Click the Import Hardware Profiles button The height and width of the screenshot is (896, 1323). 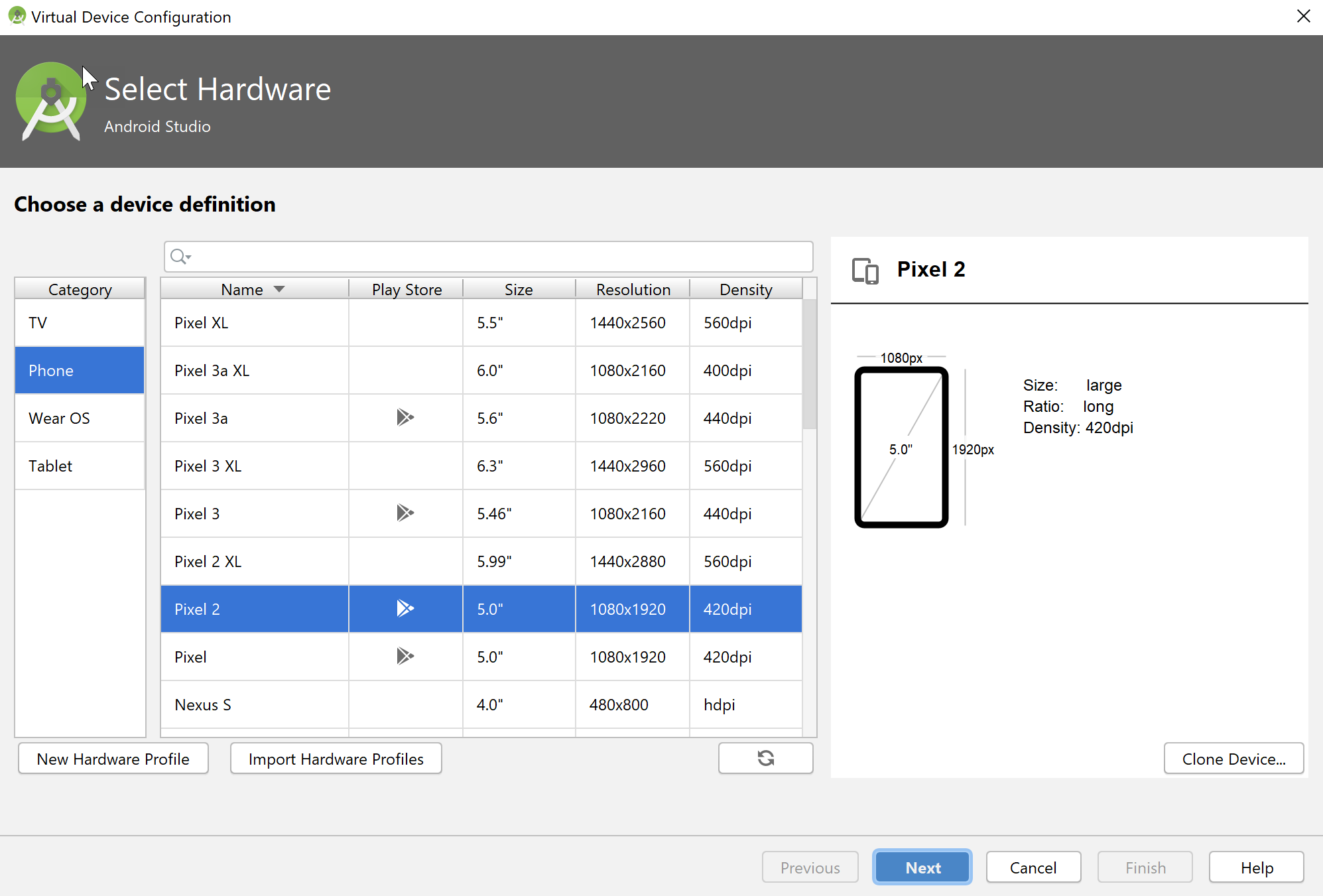(x=335, y=759)
